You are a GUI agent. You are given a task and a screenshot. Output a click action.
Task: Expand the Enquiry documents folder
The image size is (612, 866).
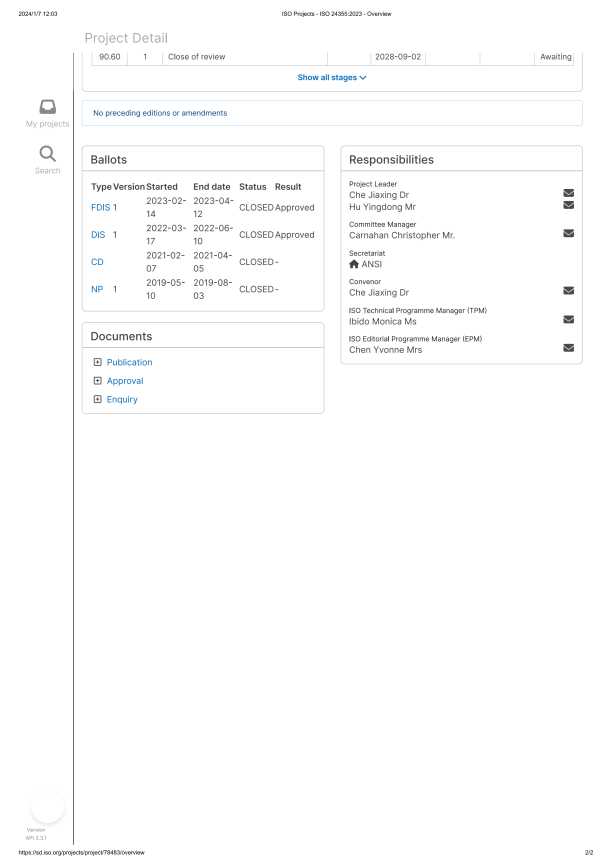[97, 399]
